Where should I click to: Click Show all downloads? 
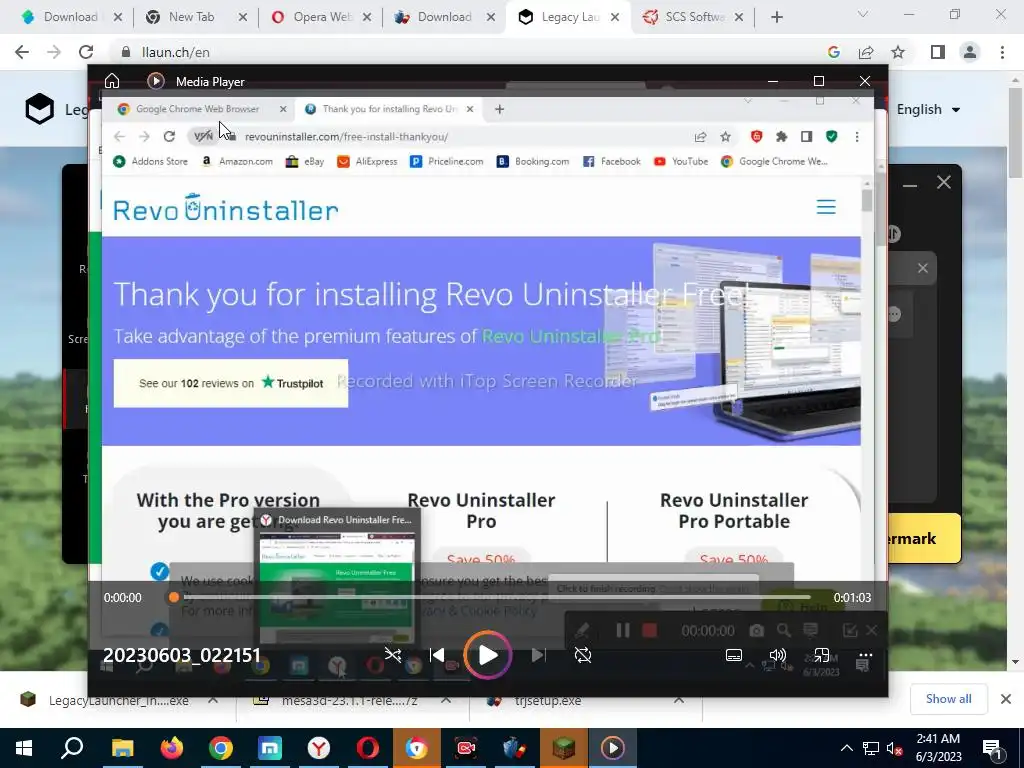click(x=948, y=699)
